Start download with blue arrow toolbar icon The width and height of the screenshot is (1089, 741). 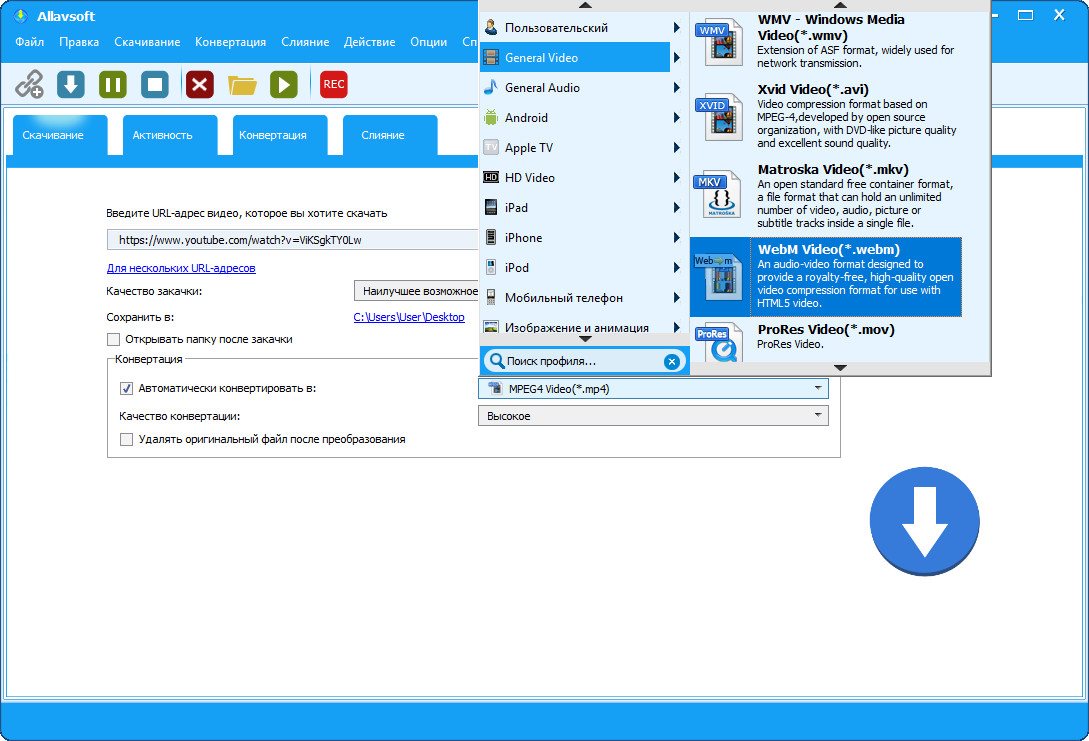click(71, 85)
